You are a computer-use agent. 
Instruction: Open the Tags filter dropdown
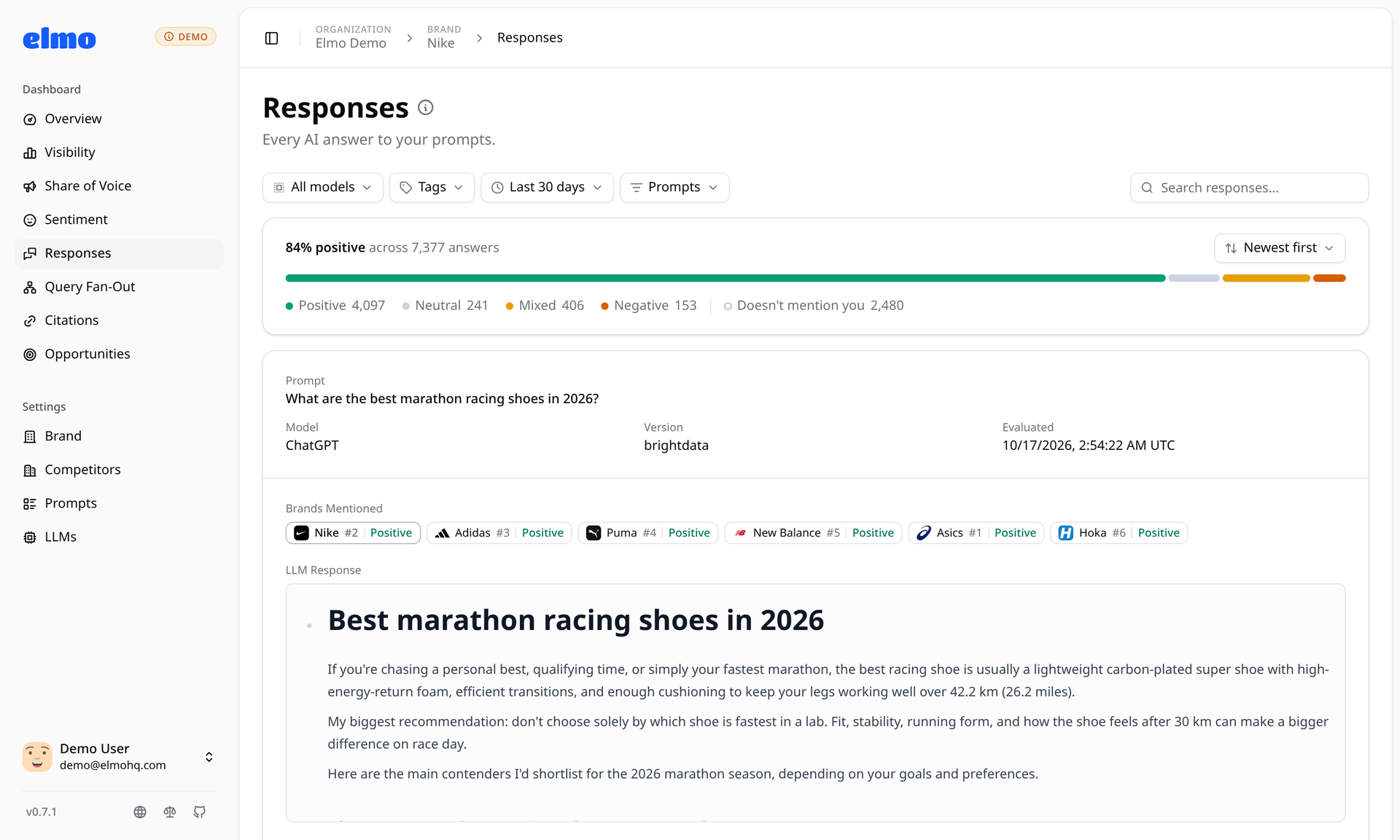(x=432, y=187)
